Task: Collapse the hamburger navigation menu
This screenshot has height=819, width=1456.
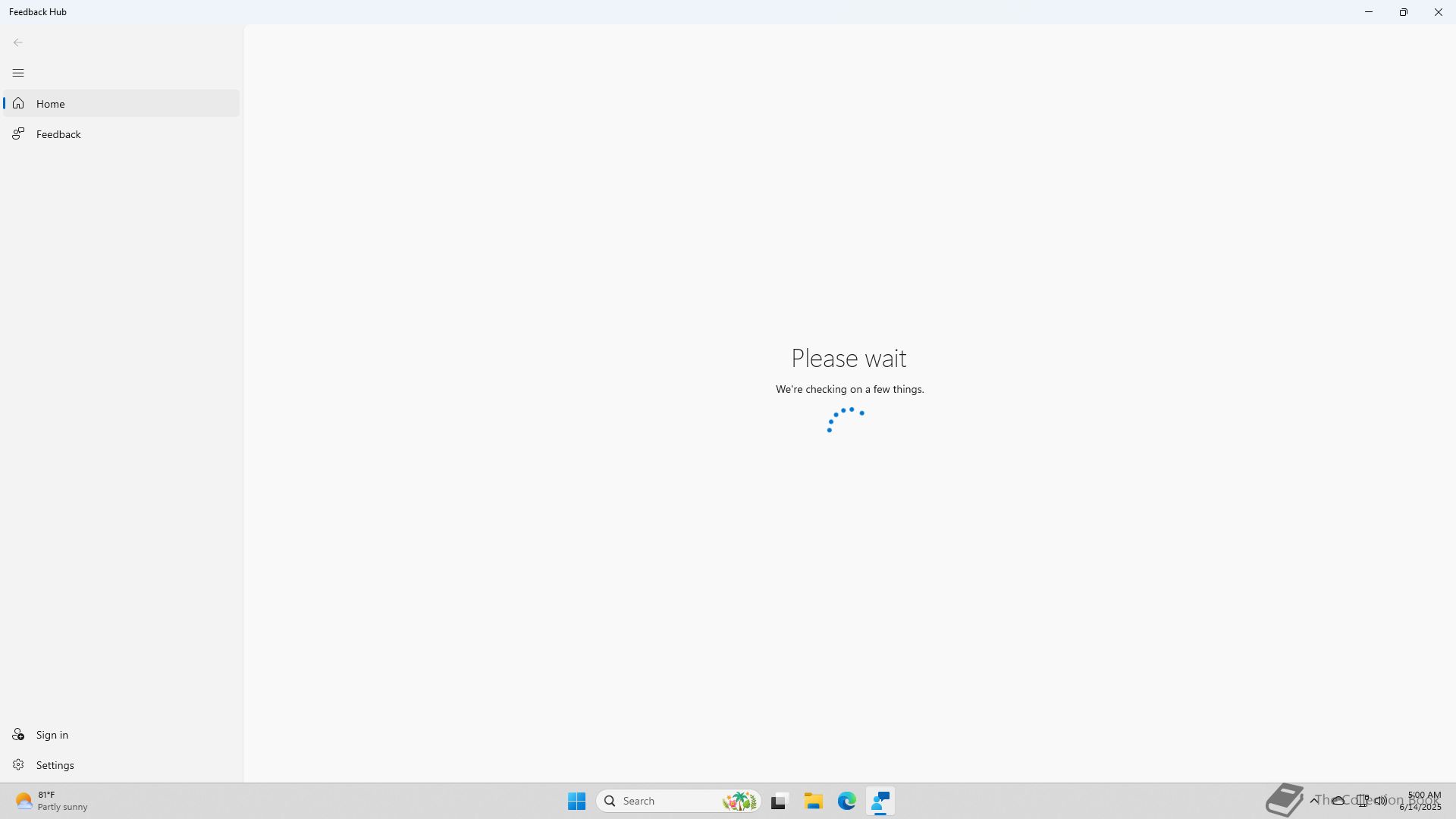Action: click(18, 73)
